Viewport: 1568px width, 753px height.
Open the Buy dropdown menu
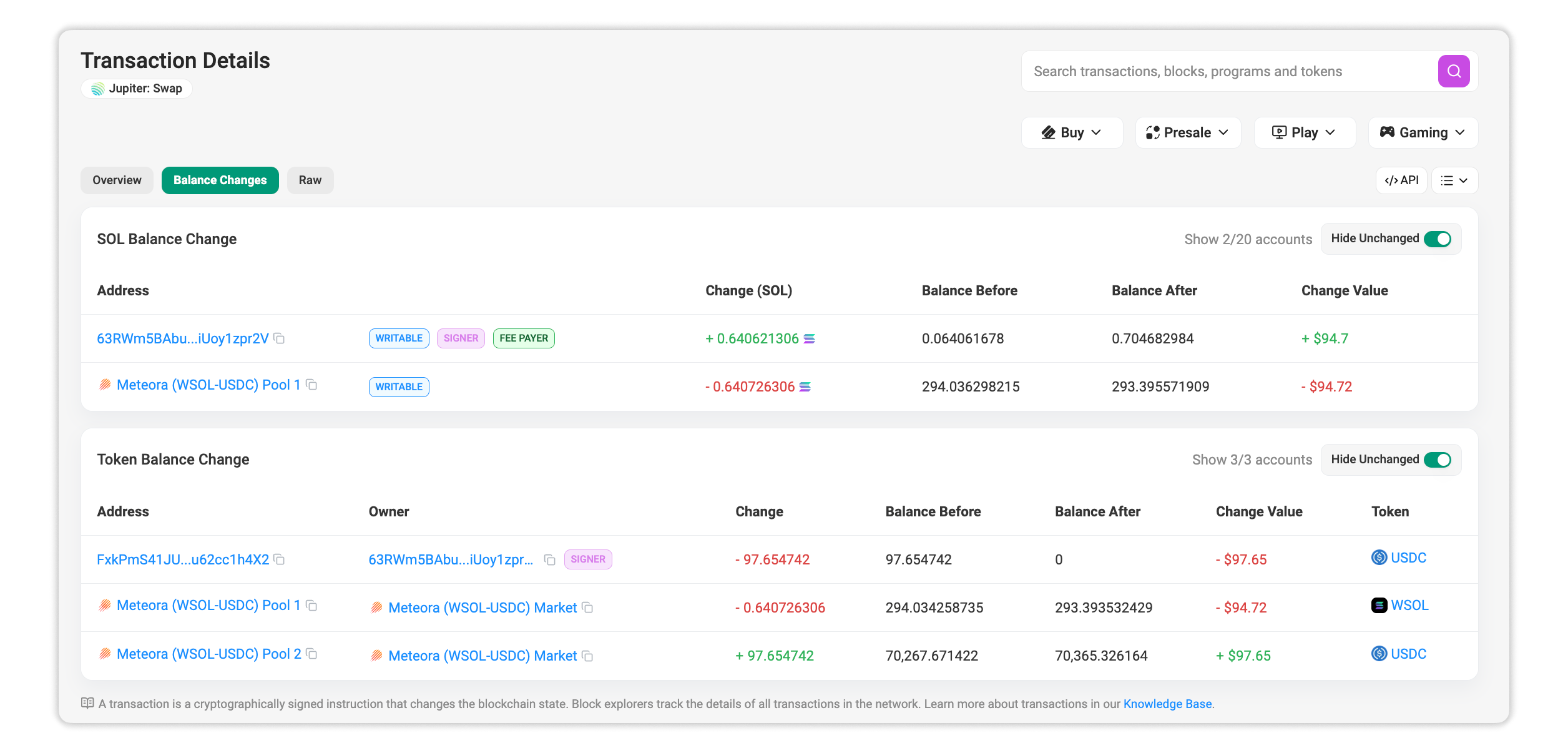1072,132
